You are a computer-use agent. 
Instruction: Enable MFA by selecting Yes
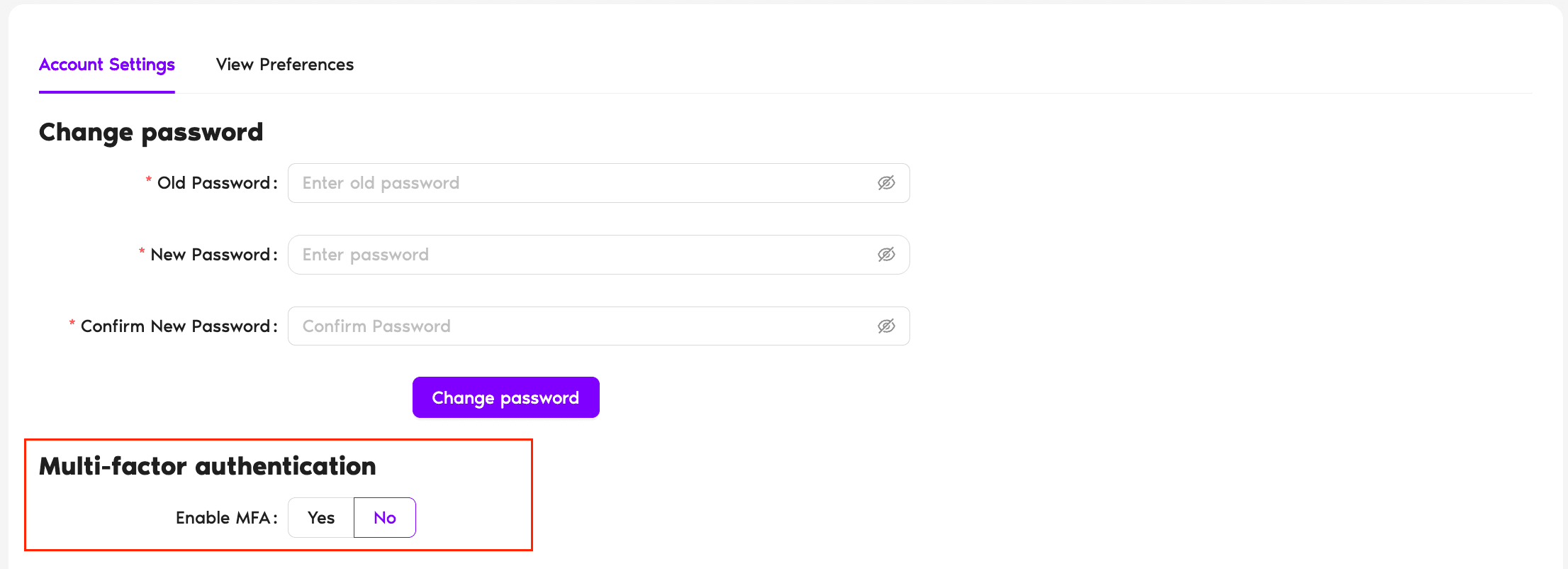point(320,517)
